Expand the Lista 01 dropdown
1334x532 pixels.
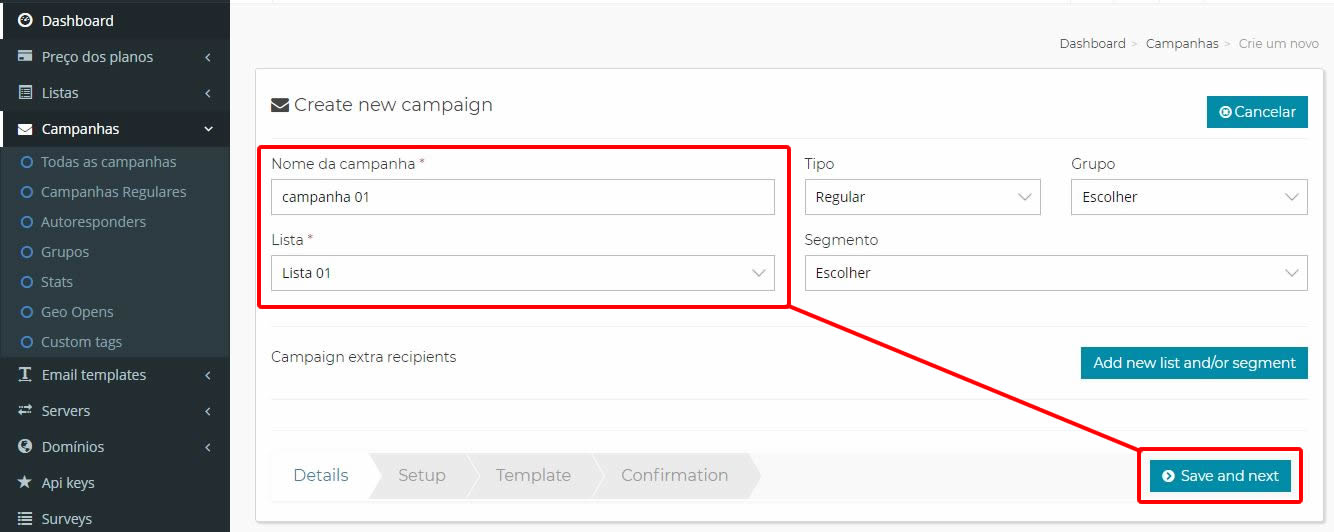pos(523,273)
